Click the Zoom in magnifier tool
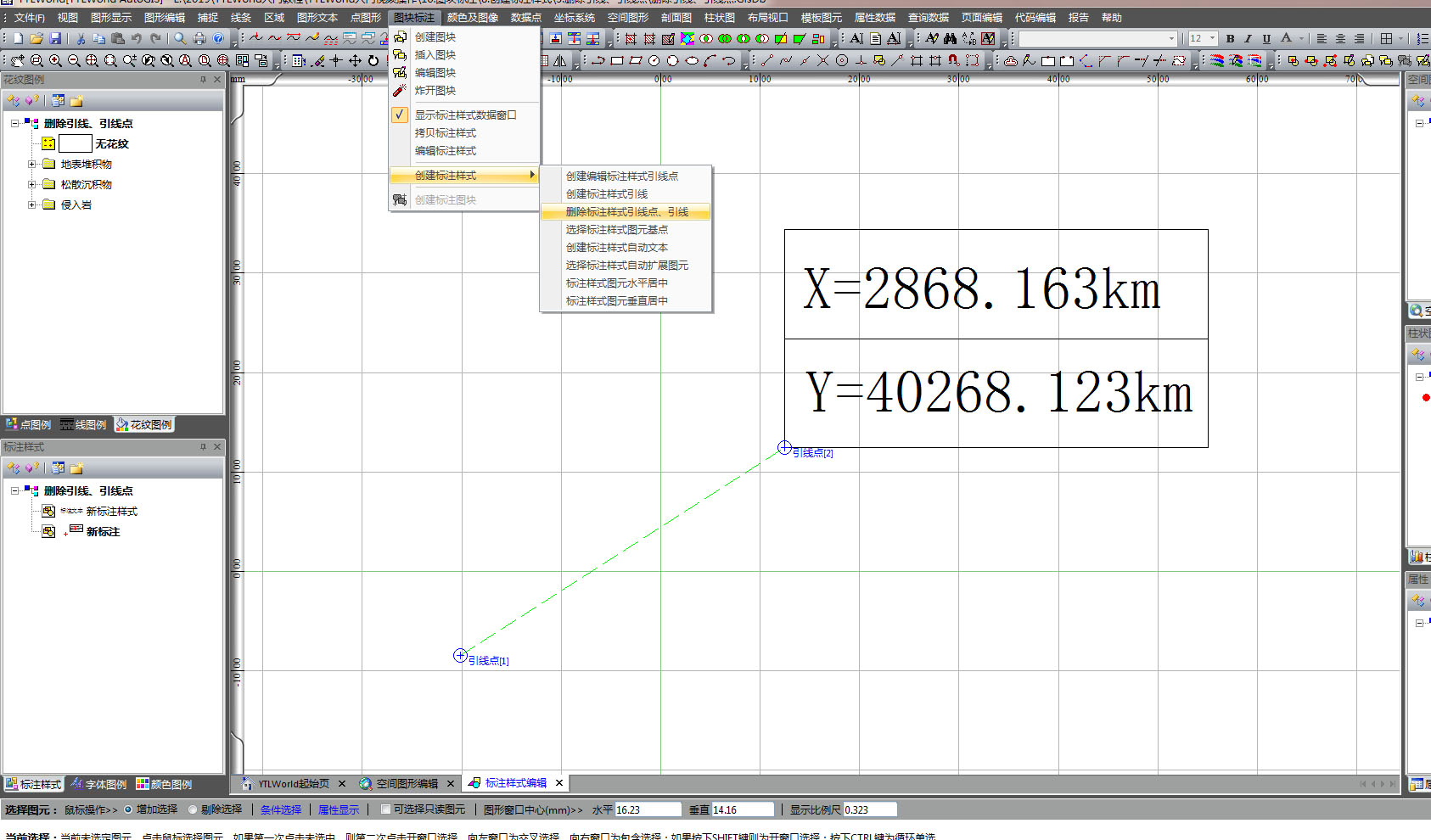1431x840 pixels. 55,60
